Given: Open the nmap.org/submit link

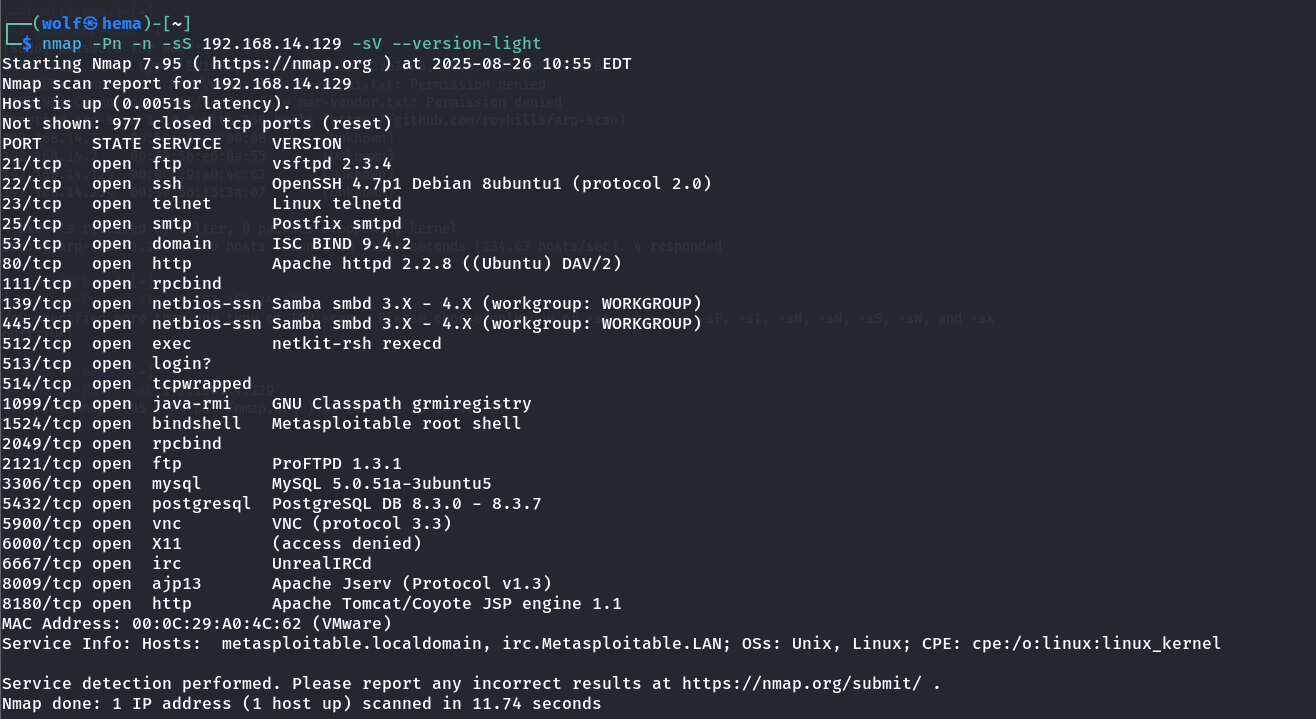Looking at the screenshot, I should point(806,684).
